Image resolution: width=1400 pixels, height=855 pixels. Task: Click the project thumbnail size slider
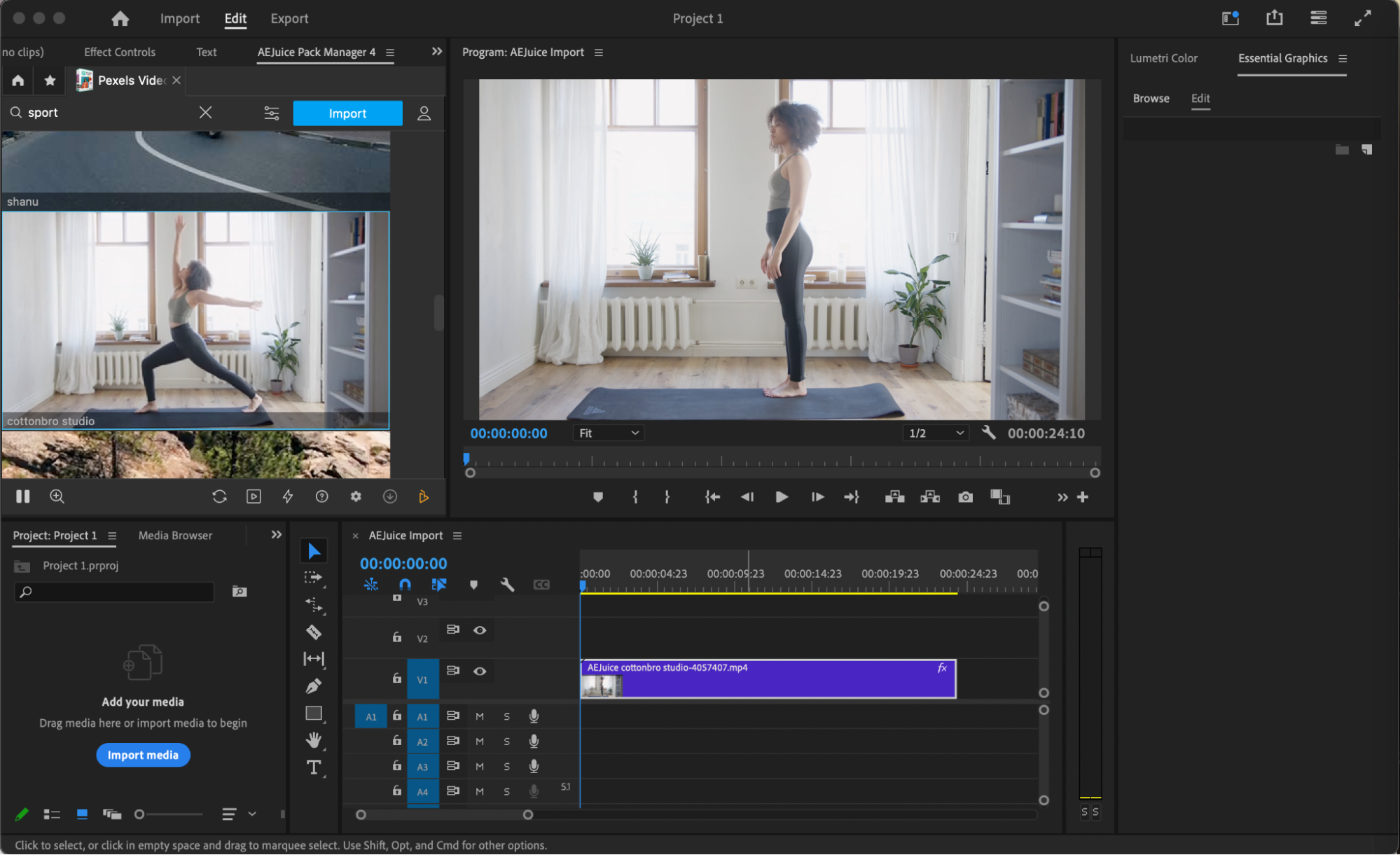click(140, 814)
